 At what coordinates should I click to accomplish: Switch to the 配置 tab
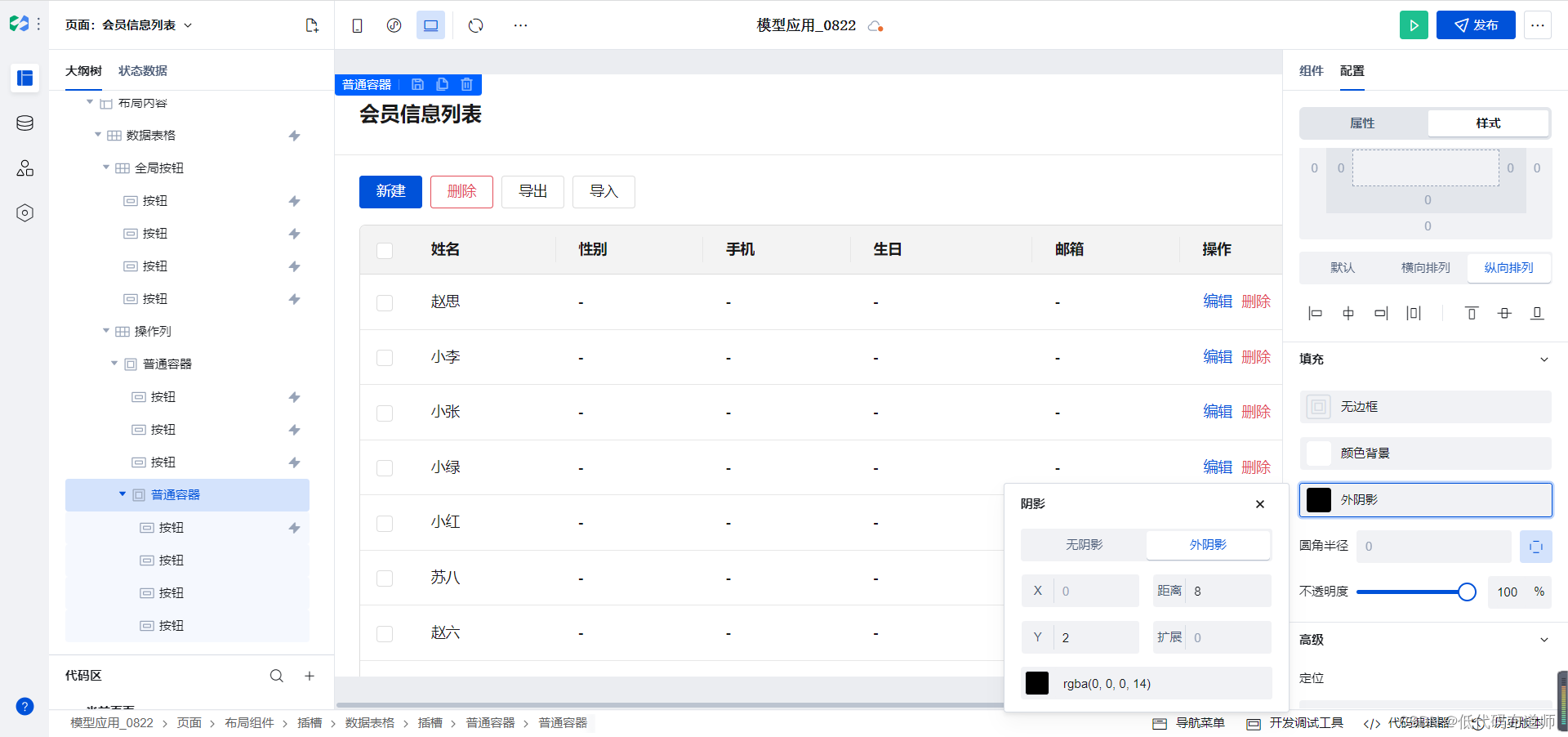pyautogui.click(x=1352, y=71)
